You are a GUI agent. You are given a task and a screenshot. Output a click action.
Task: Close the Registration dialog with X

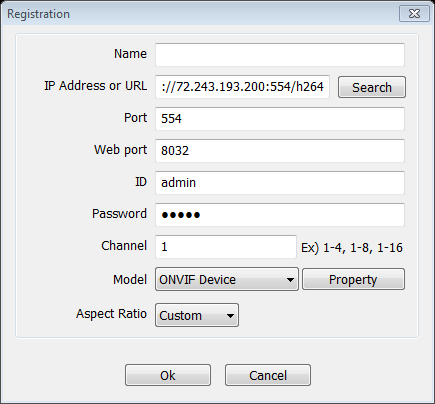pos(414,14)
